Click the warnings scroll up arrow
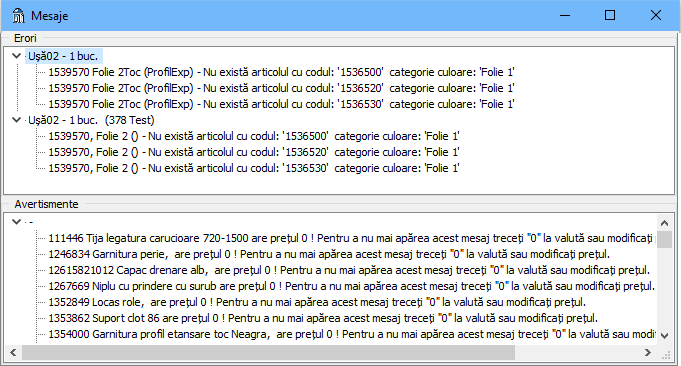The height and width of the screenshot is (366, 681). pyautogui.click(x=664, y=223)
